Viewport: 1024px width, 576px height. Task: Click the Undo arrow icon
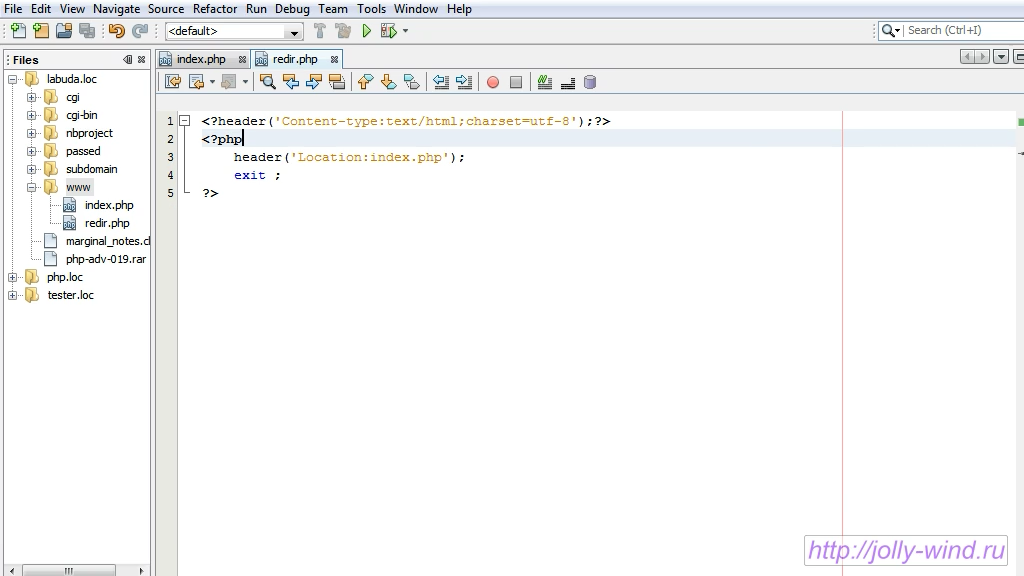(x=117, y=31)
